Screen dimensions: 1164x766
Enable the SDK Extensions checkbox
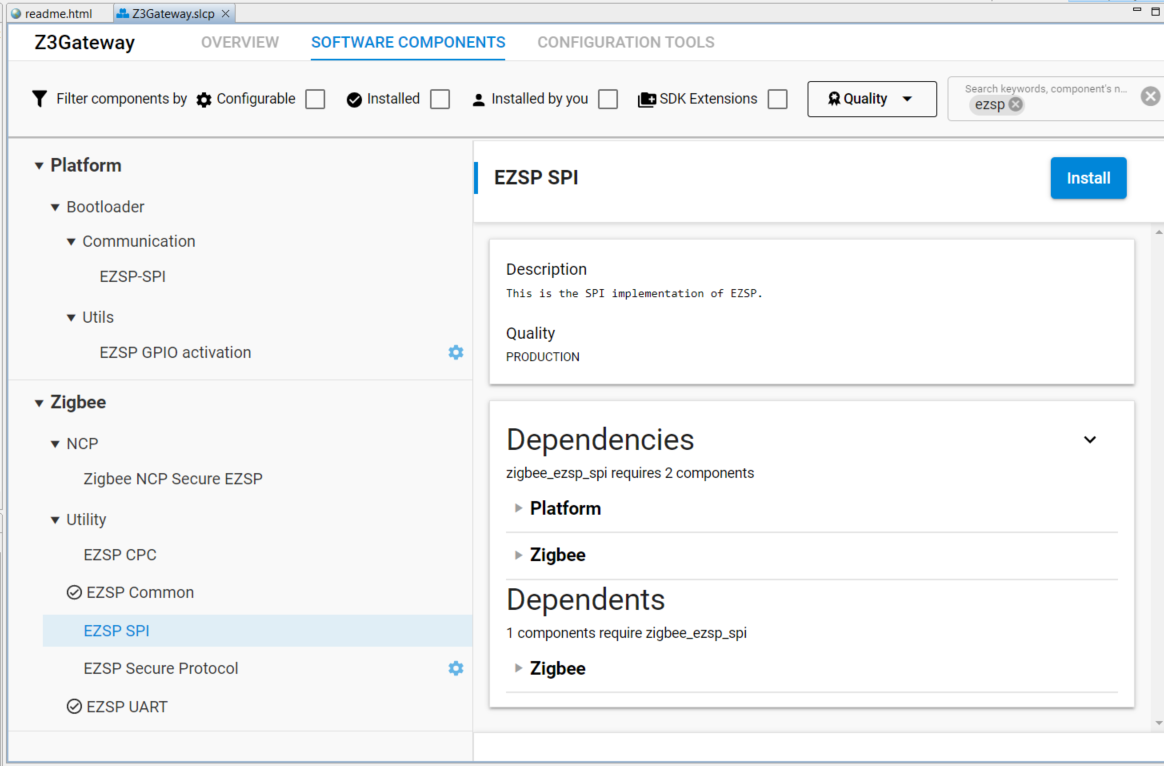point(777,99)
